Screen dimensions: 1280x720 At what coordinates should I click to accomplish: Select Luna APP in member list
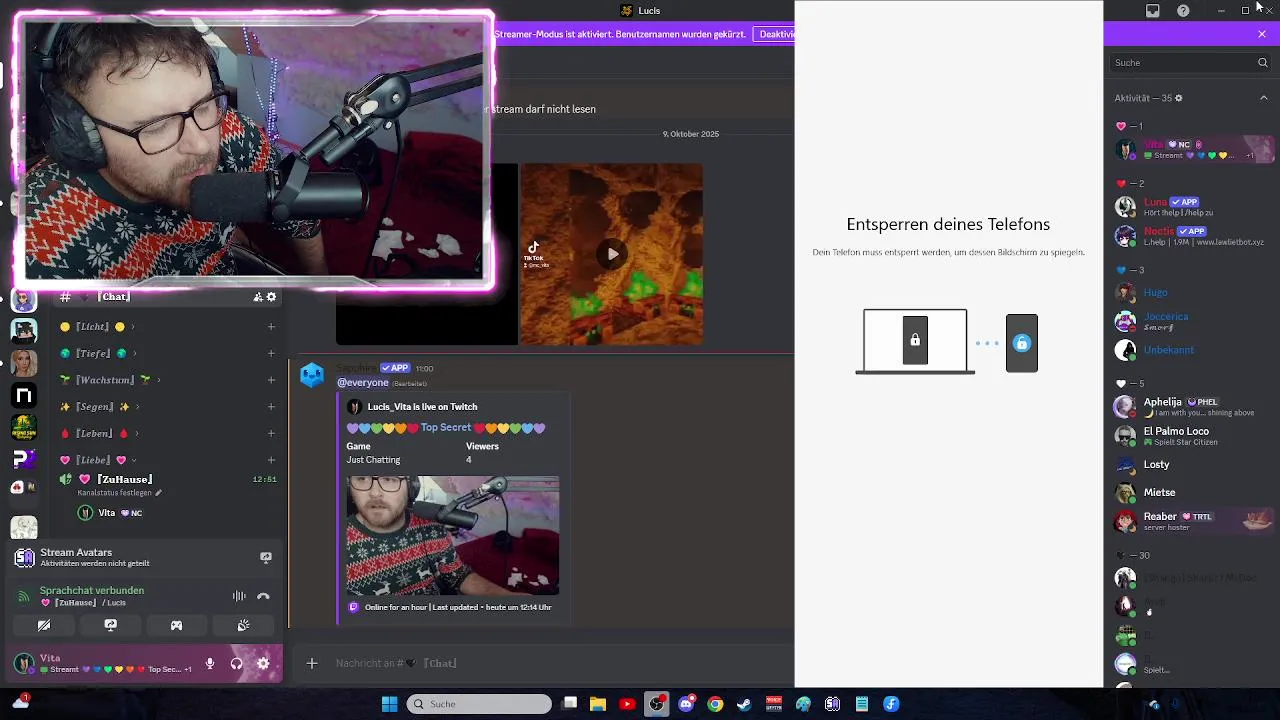click(x=1190, y=207)
